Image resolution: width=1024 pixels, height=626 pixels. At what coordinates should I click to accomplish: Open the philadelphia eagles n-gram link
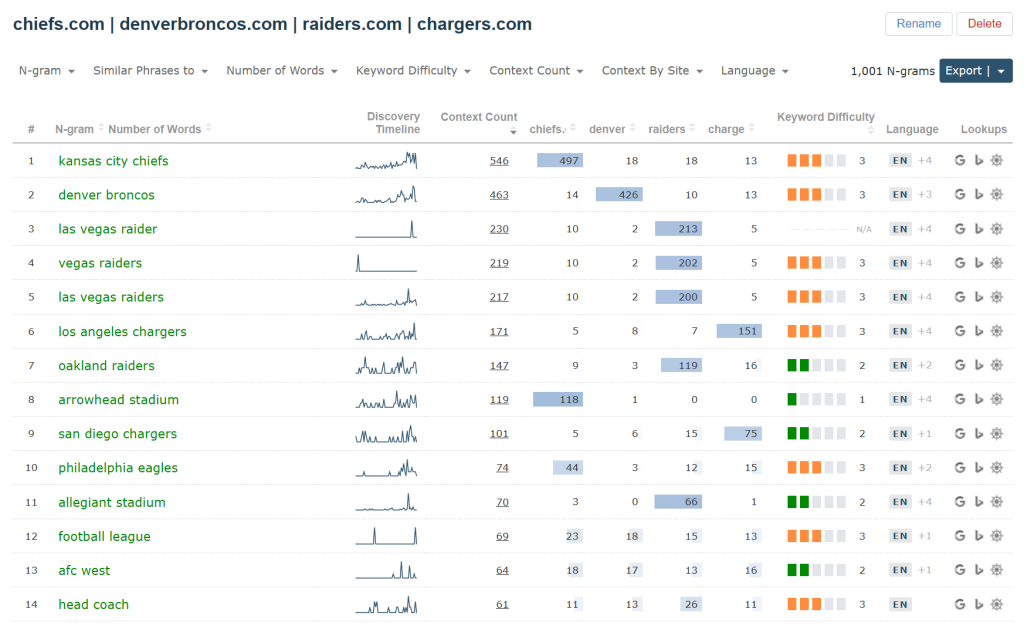click(118, 468)
